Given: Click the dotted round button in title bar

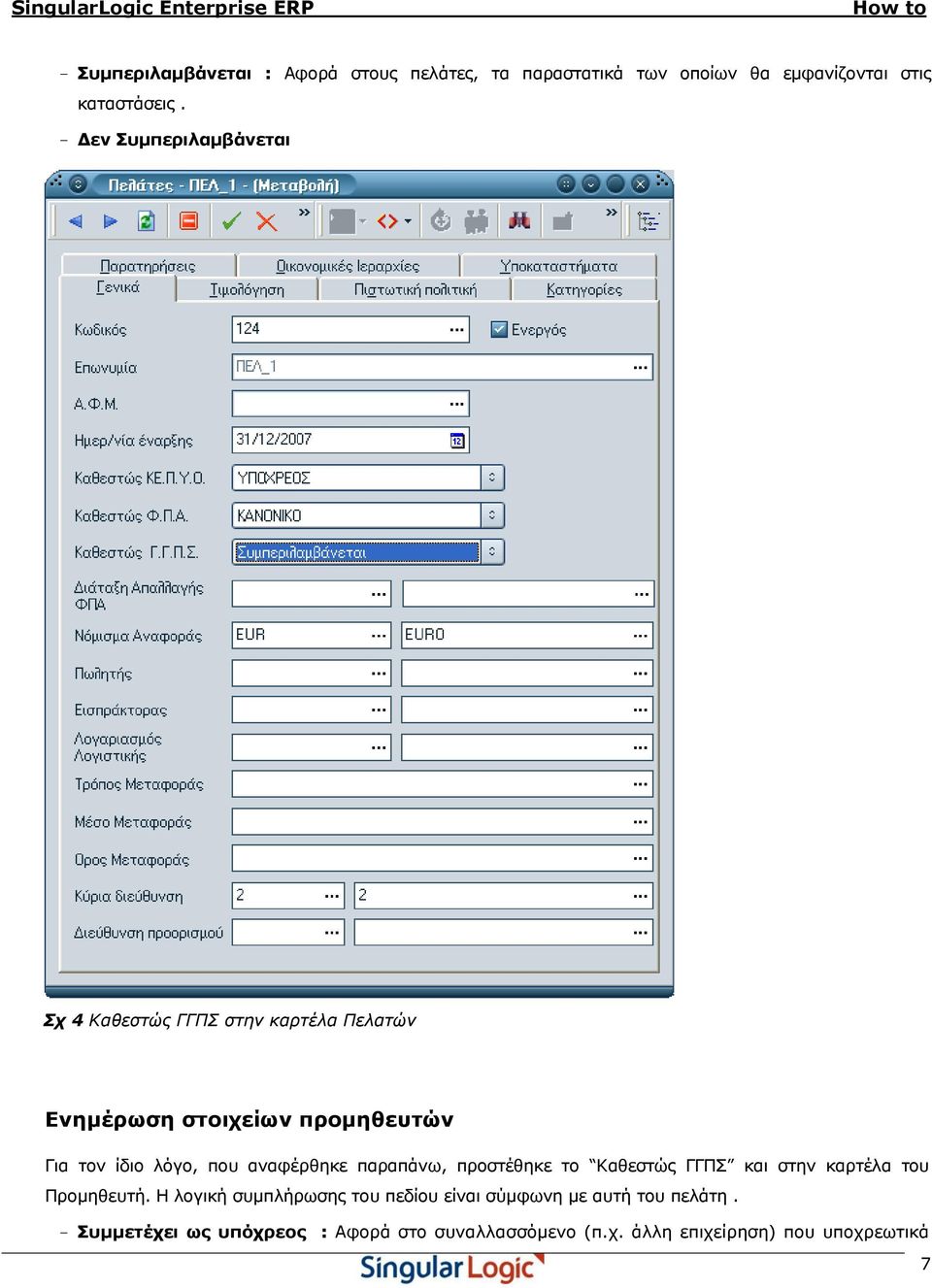Looking at the screenshot, I should point(566,184).
